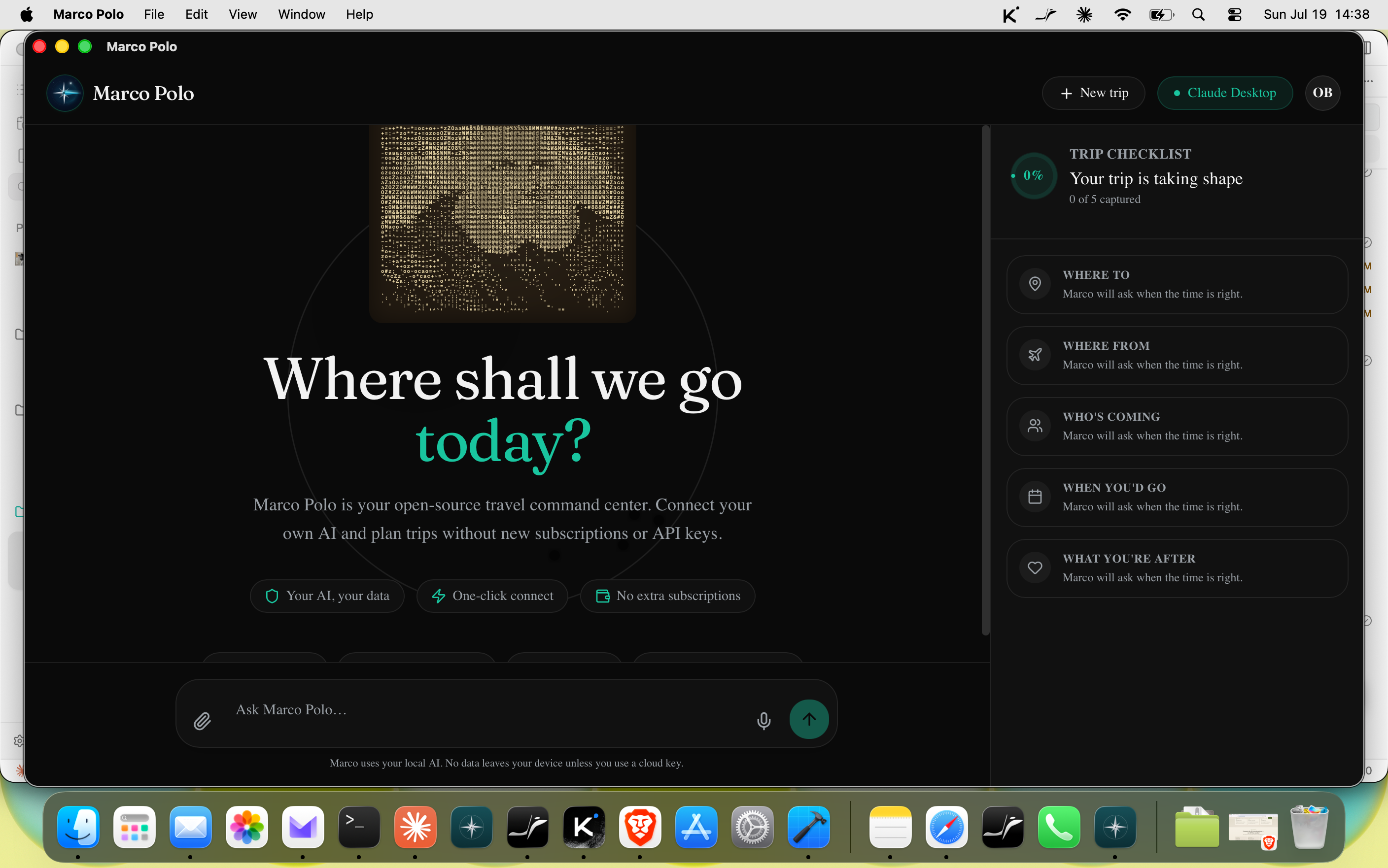Click the Your AI, your data chip
Image resolution: width=1388 pixels, height=868 pixels.
click(327, 596)
